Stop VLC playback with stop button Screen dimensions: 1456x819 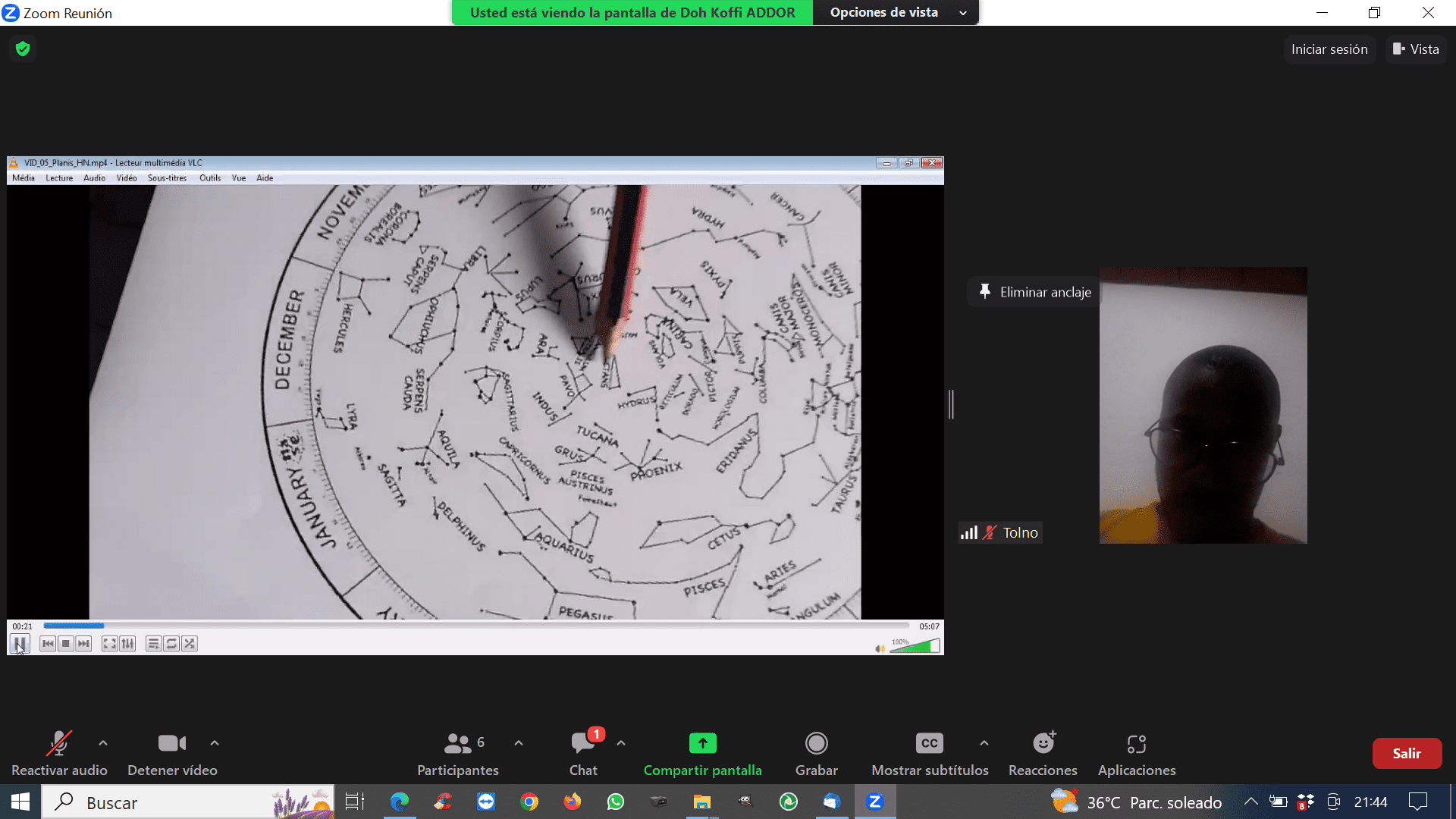pyautogui.click(x=66, y=644)
